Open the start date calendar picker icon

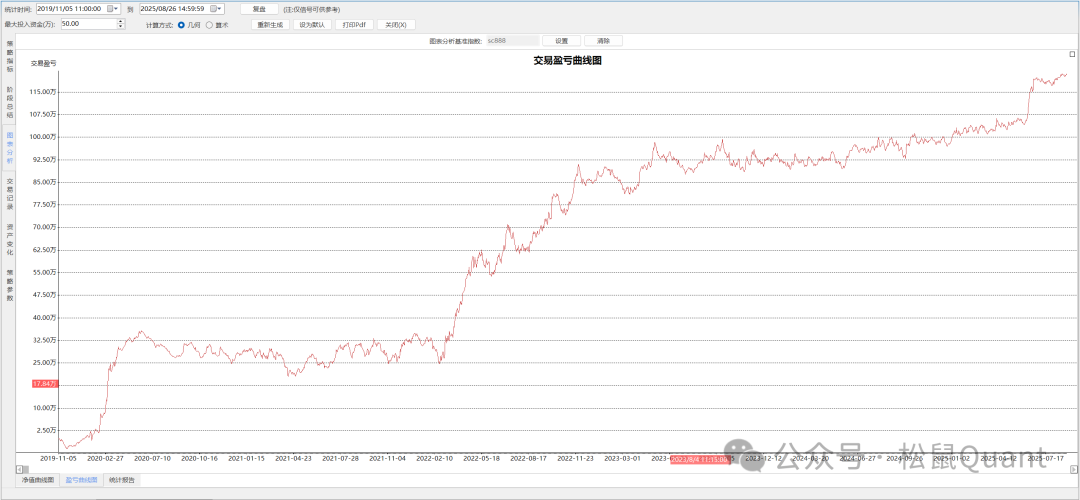click(110, 9)
